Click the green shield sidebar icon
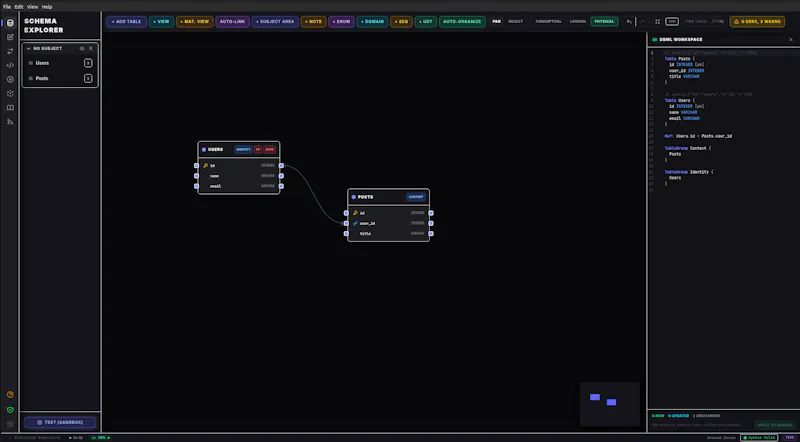 coord(10,409)
